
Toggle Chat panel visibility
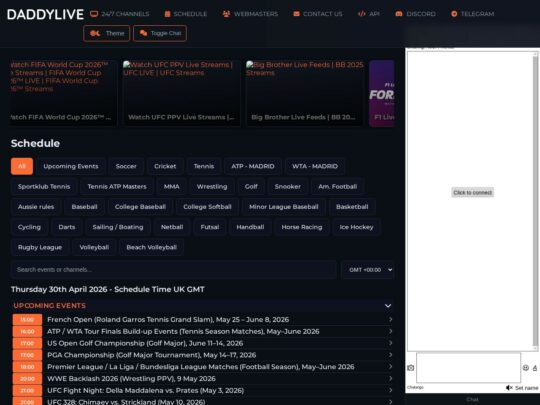coord(160,33)
